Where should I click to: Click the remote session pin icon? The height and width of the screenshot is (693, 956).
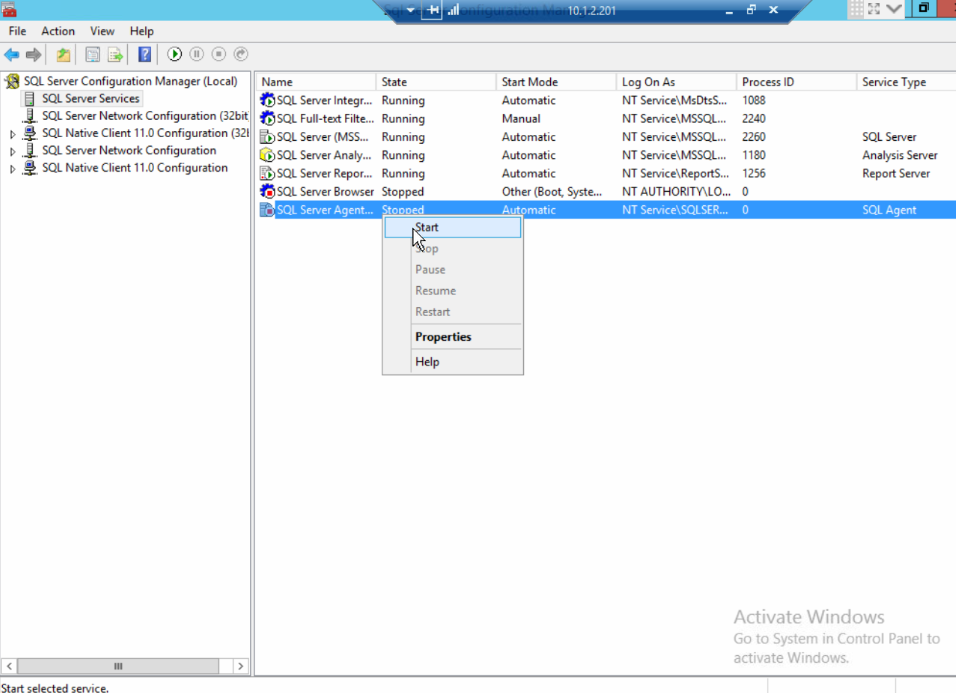point(432,10)
